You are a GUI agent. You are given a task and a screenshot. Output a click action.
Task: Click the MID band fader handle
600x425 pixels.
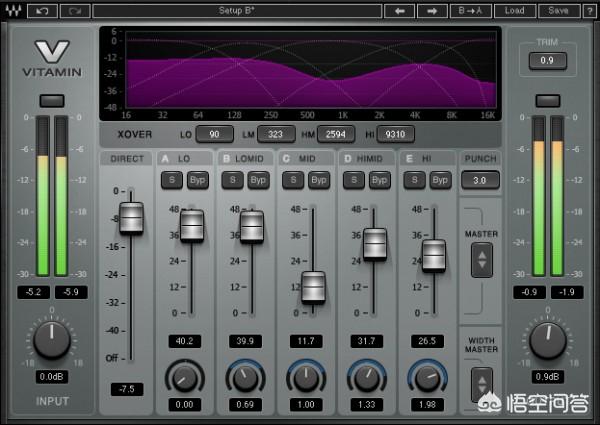[313, 287]
